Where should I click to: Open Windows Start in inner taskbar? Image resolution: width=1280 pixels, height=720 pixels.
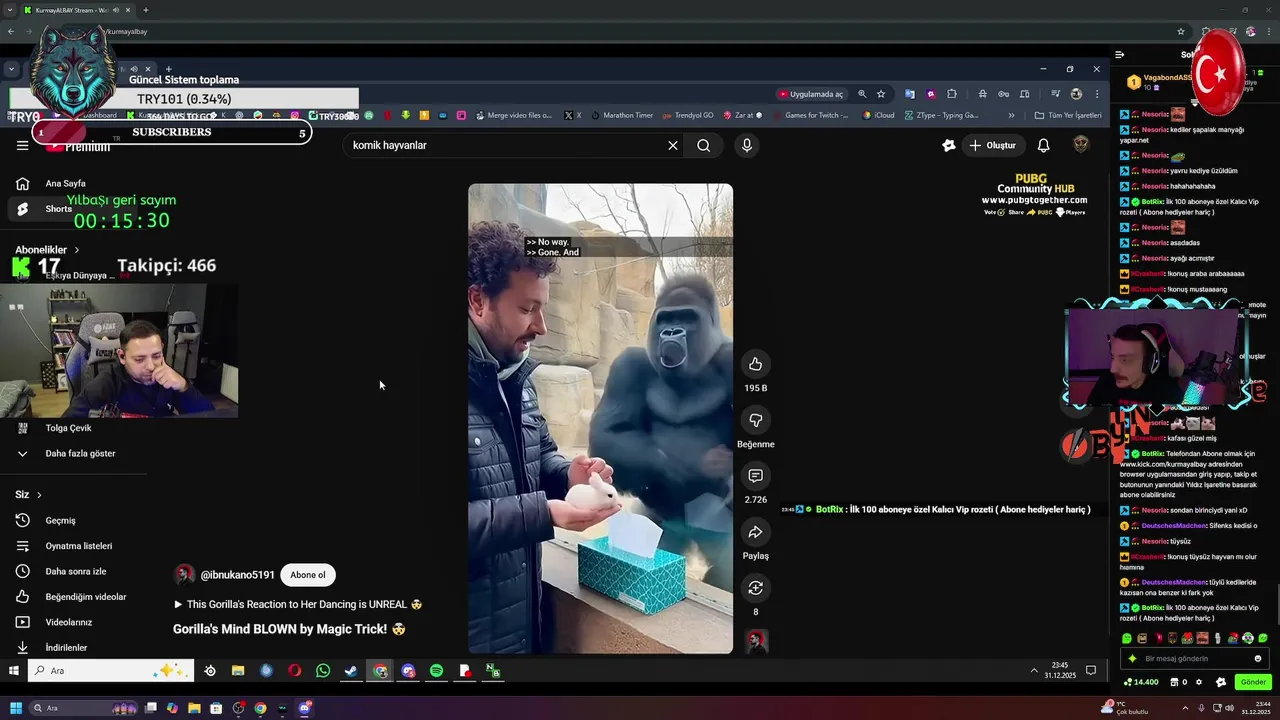(x=14, y=671)
